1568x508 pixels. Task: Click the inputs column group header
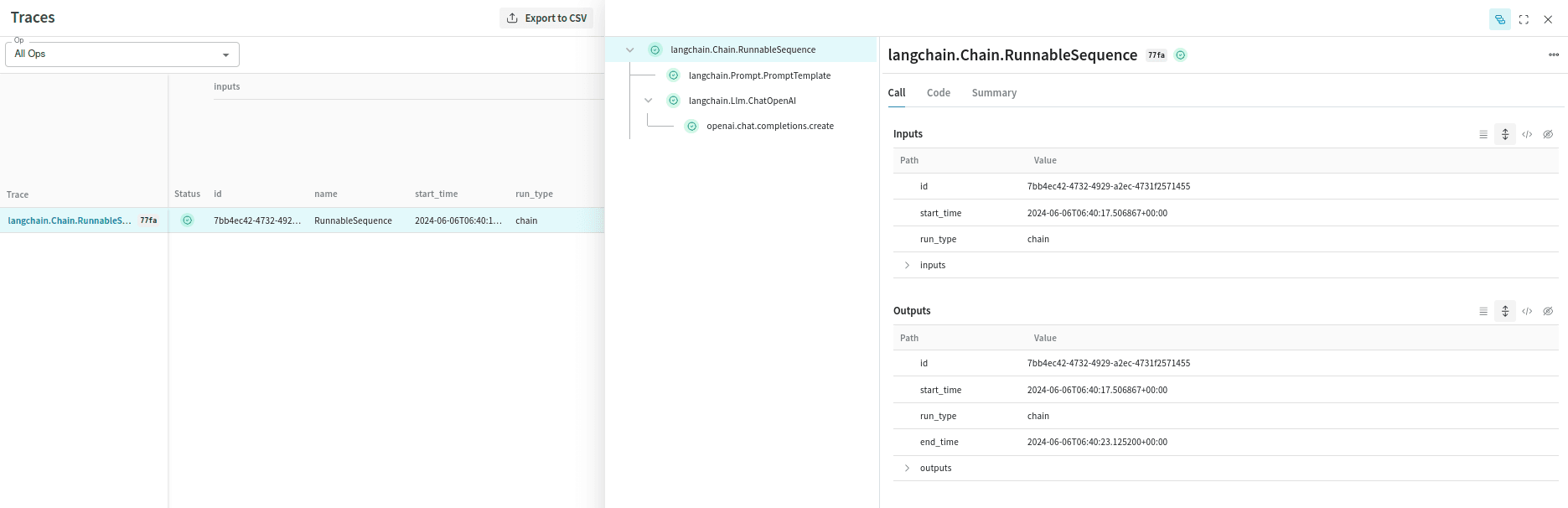point(227,86)
